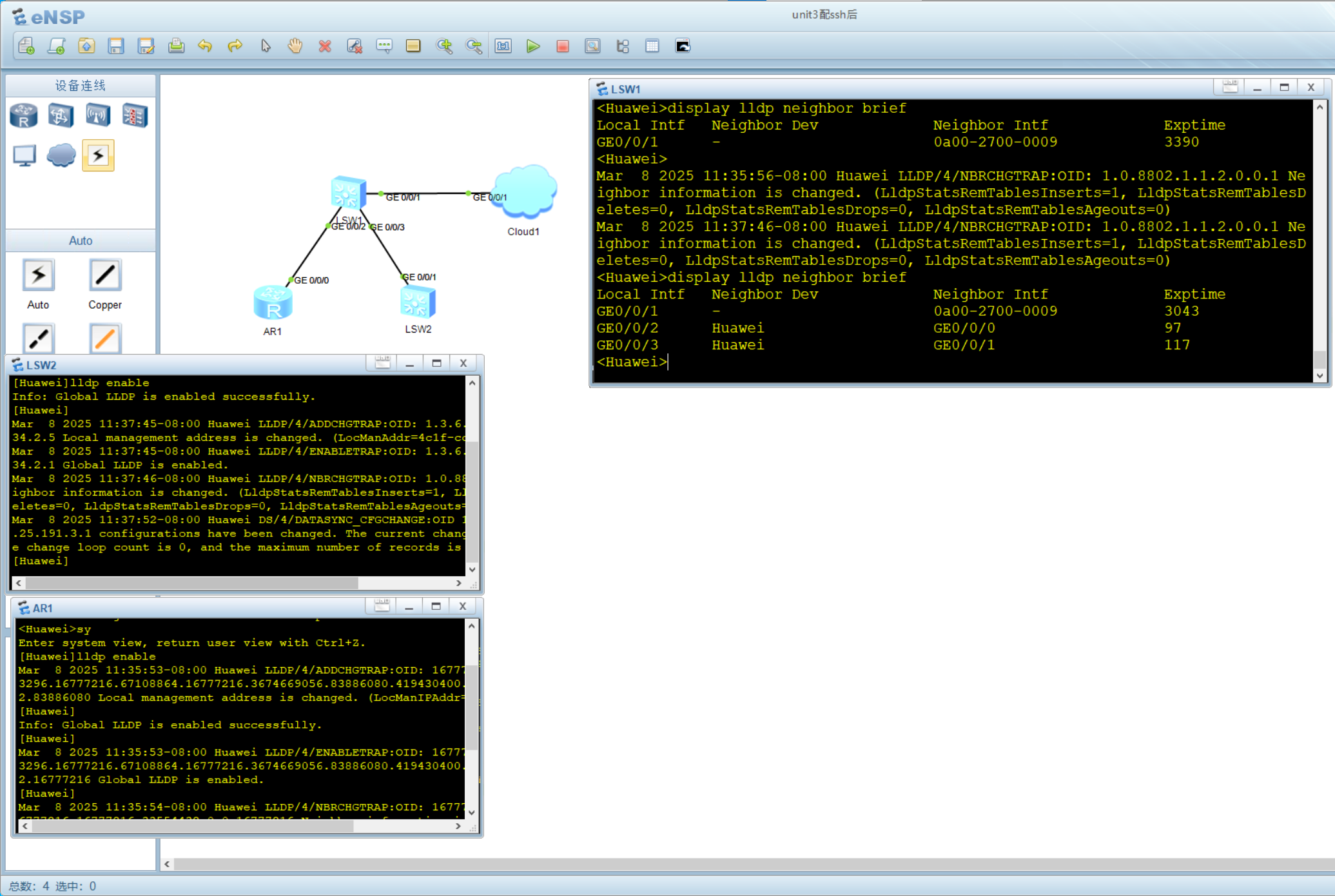Click the red X delete tool
1335x896 pixels.
325,46
